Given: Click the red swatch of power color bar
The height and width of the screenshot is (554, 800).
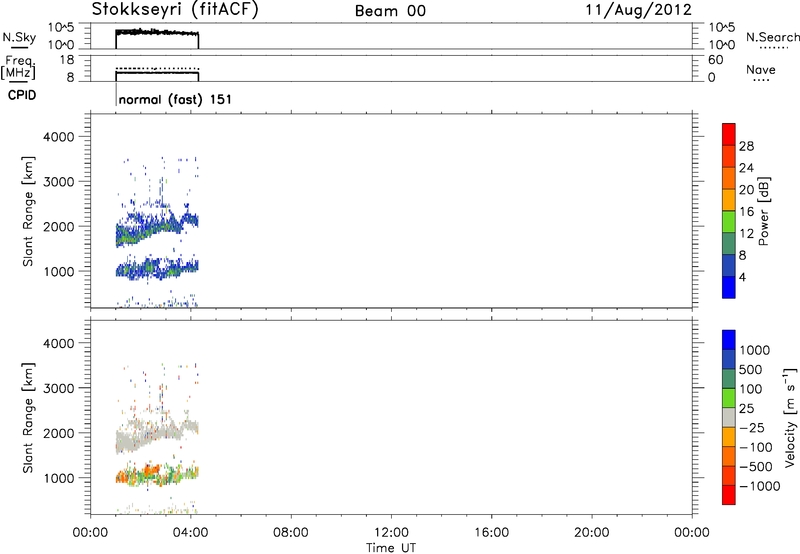Looking at the screenshot, I should click(729, 134).
